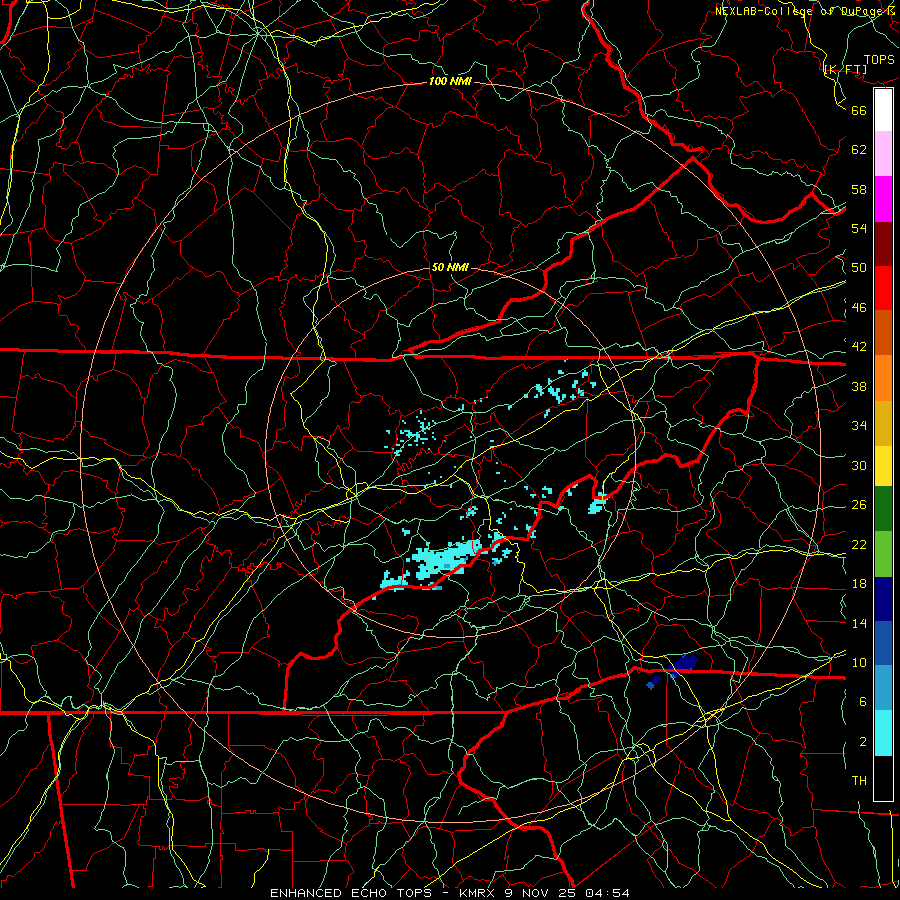Click the "22" legend value
Screen dimensions: 900x900
pyautogui.click(x=859, y=544)
